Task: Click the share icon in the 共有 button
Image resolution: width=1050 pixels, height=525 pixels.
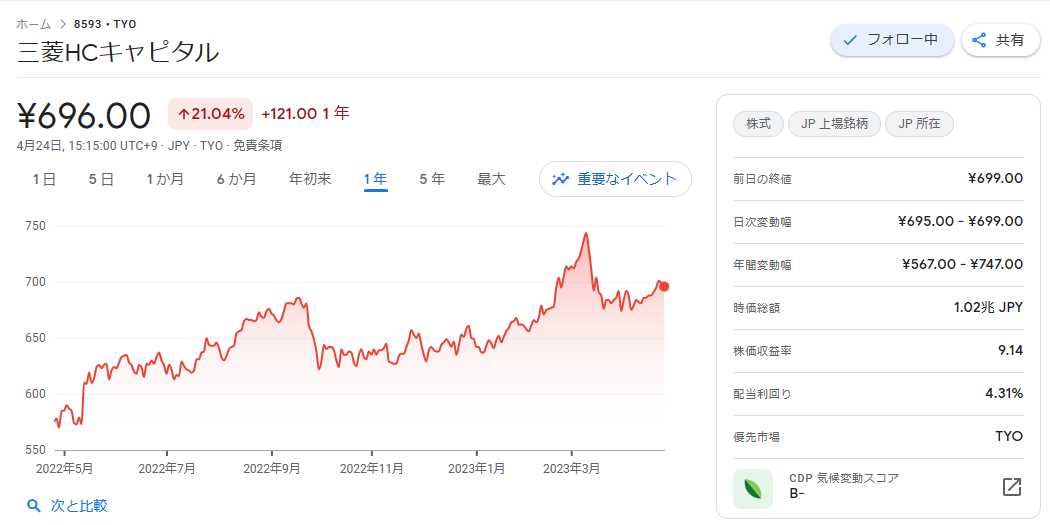Action: (x=979, y=40)
